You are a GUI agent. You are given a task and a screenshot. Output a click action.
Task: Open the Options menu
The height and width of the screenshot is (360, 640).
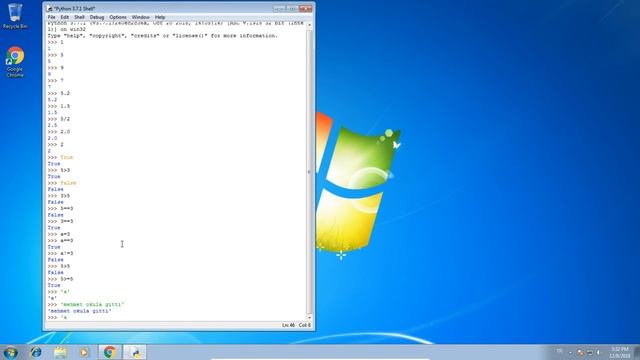coord(118,17)
